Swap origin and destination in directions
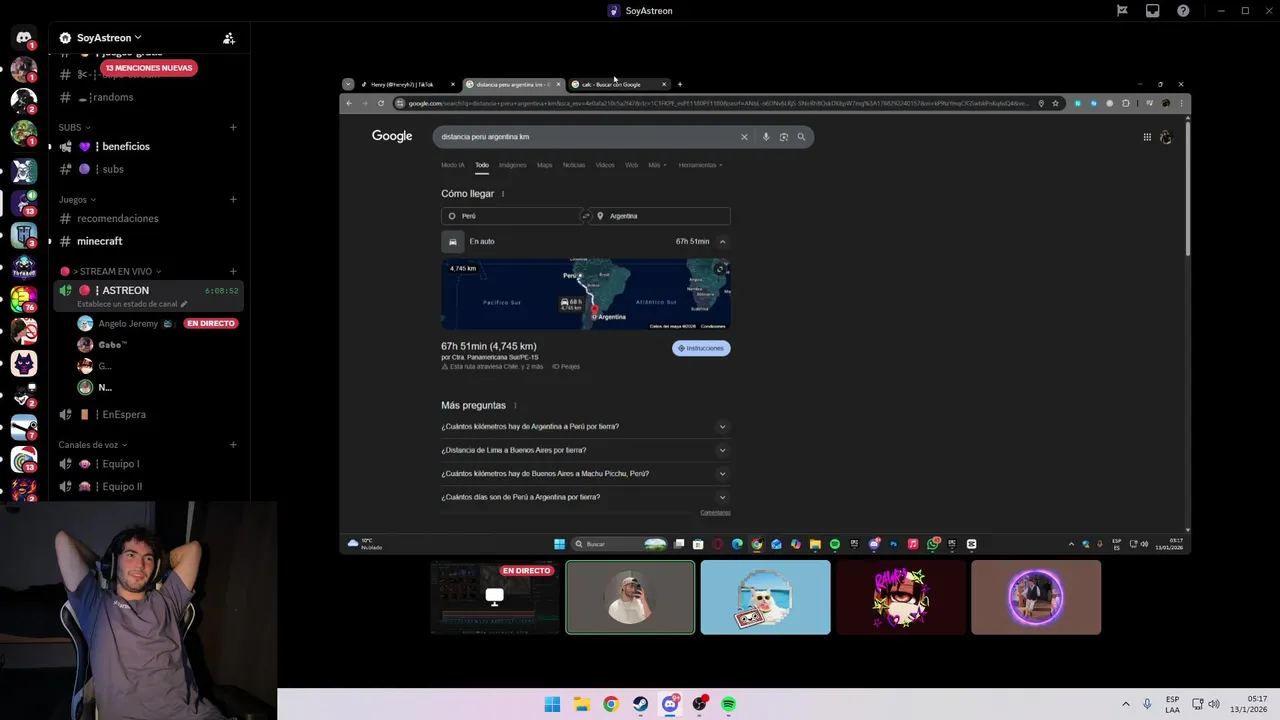This screenshot has width=1280, height=720. click(x=586, y=216)
